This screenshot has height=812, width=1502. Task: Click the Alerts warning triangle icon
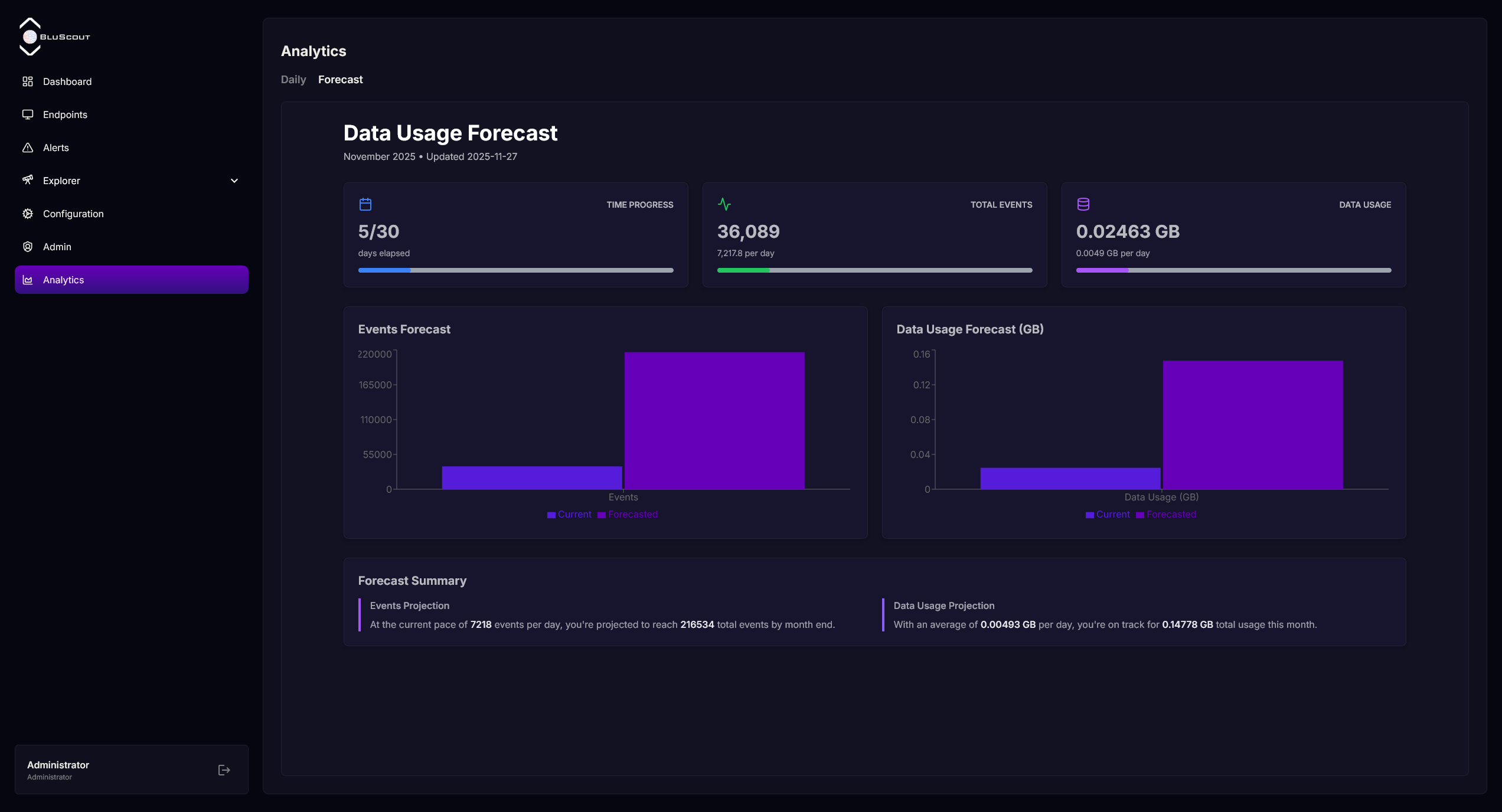click(x=28, y=148)
